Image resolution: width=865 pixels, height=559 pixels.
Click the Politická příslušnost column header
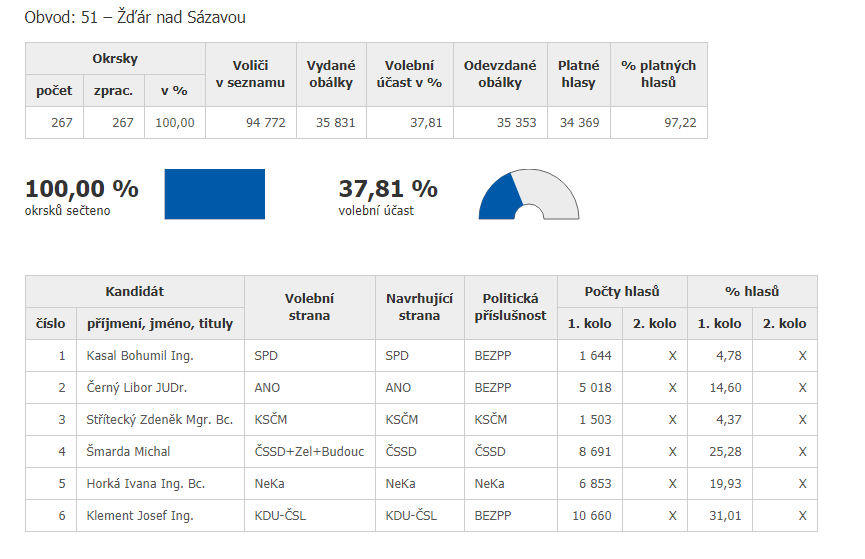(510, 307)
